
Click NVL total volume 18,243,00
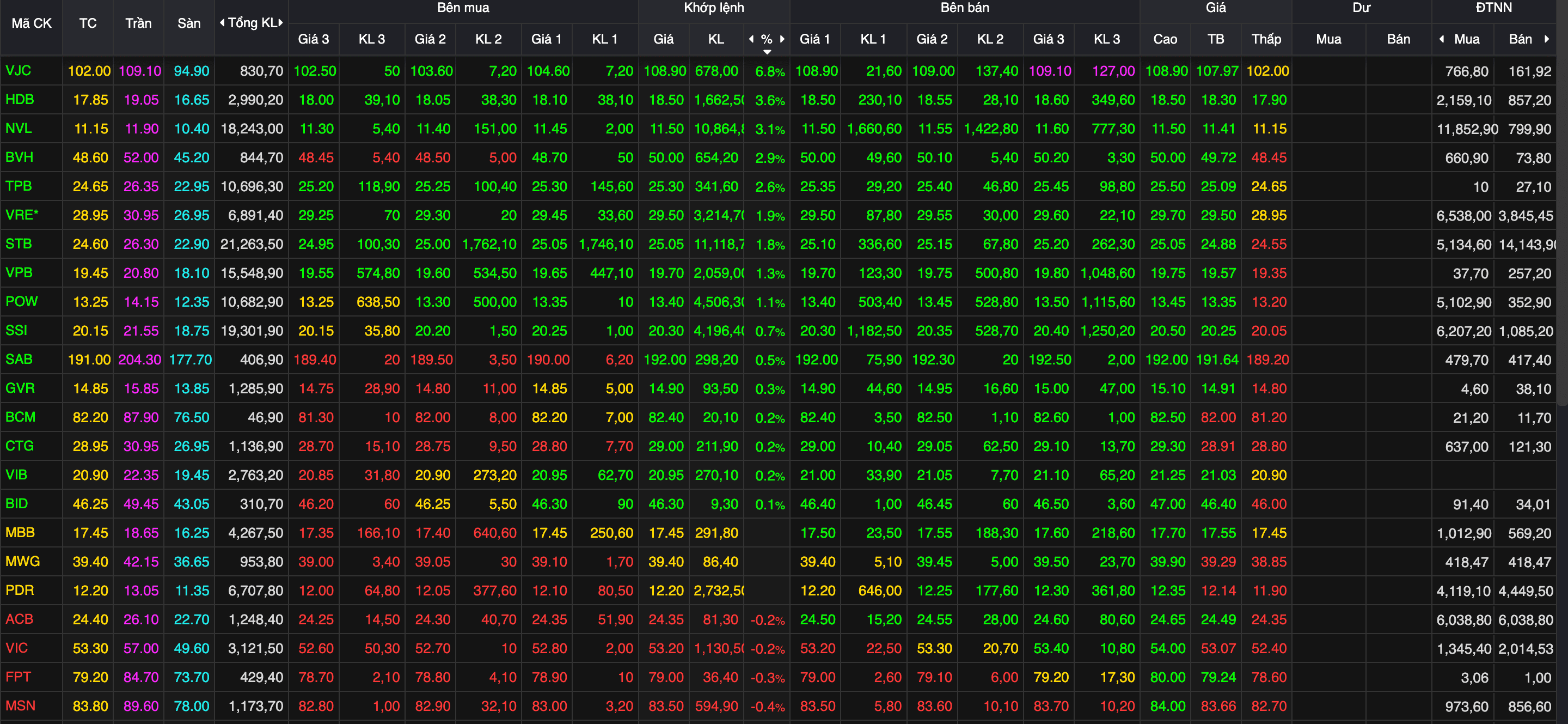[x=252, y=129]
